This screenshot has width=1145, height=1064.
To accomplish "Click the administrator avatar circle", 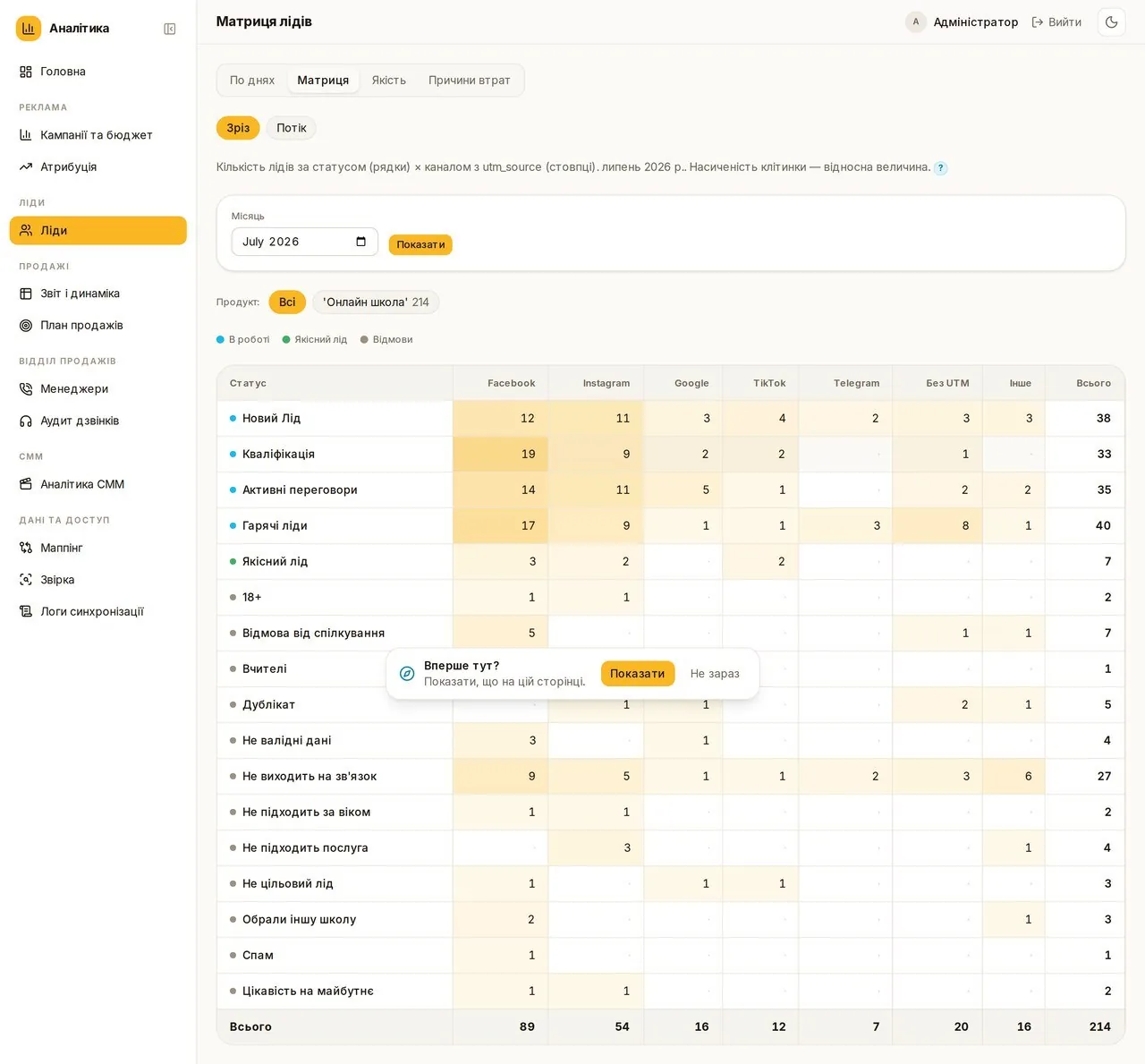I will pyautogui.click(x=916, y=21).
